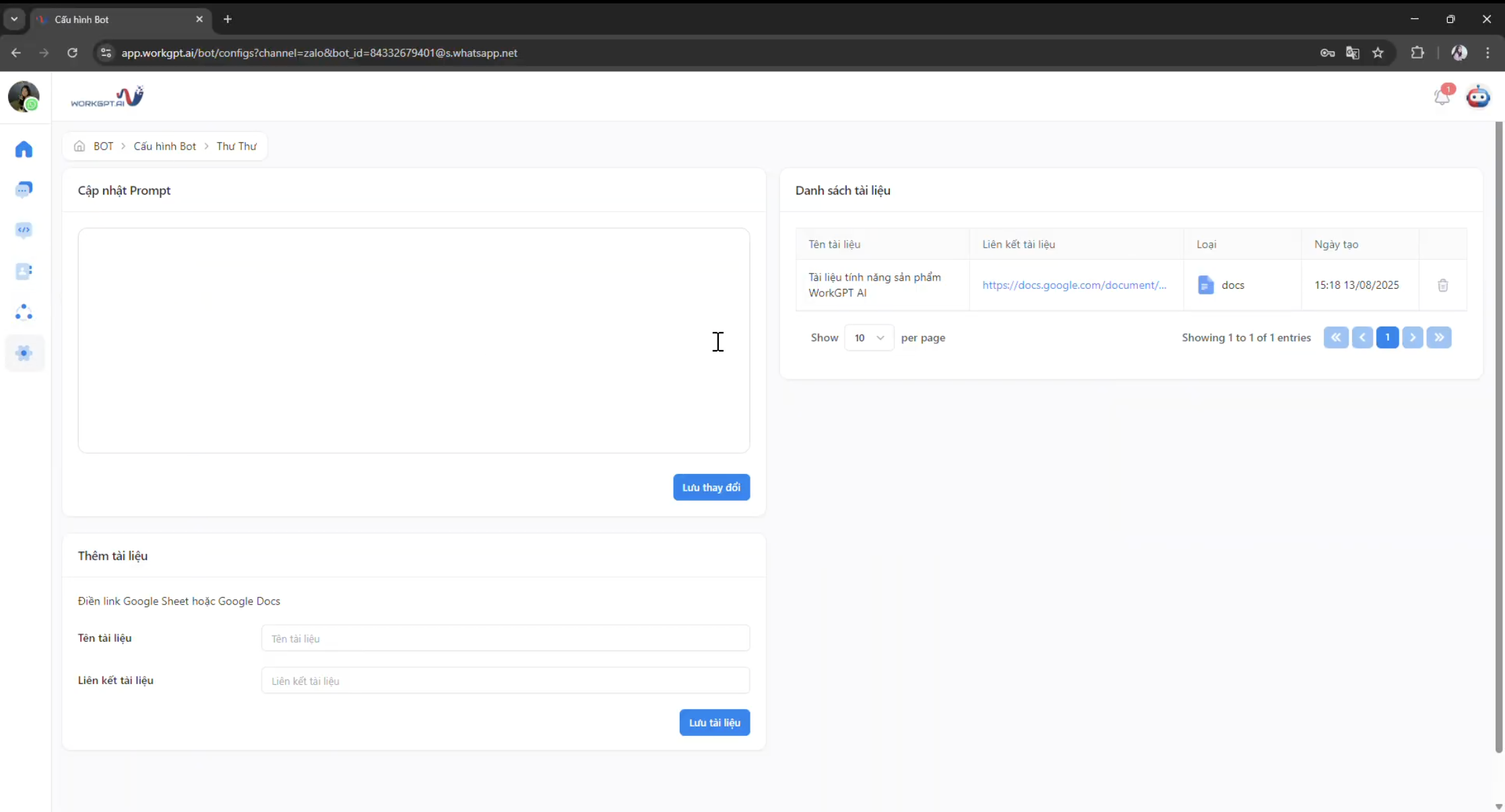
Task: Navigate to Cấu hình Bot breadcrumb
Action: tap(164, 146)
